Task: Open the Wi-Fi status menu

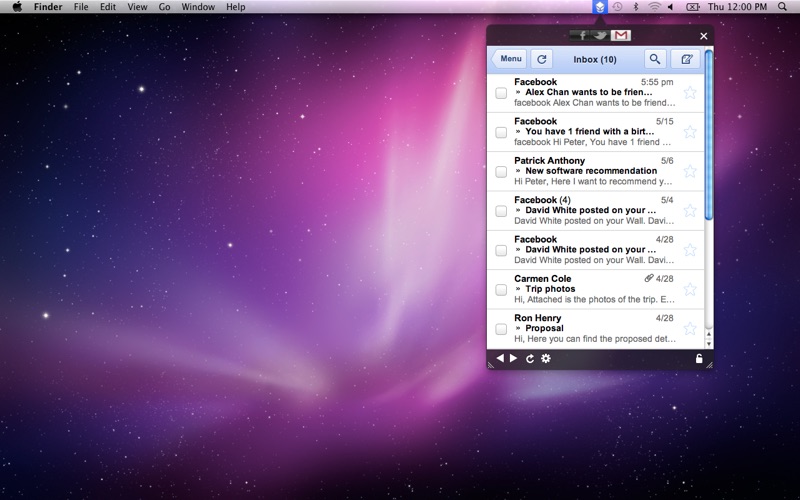Action: (x=654, y=7)
